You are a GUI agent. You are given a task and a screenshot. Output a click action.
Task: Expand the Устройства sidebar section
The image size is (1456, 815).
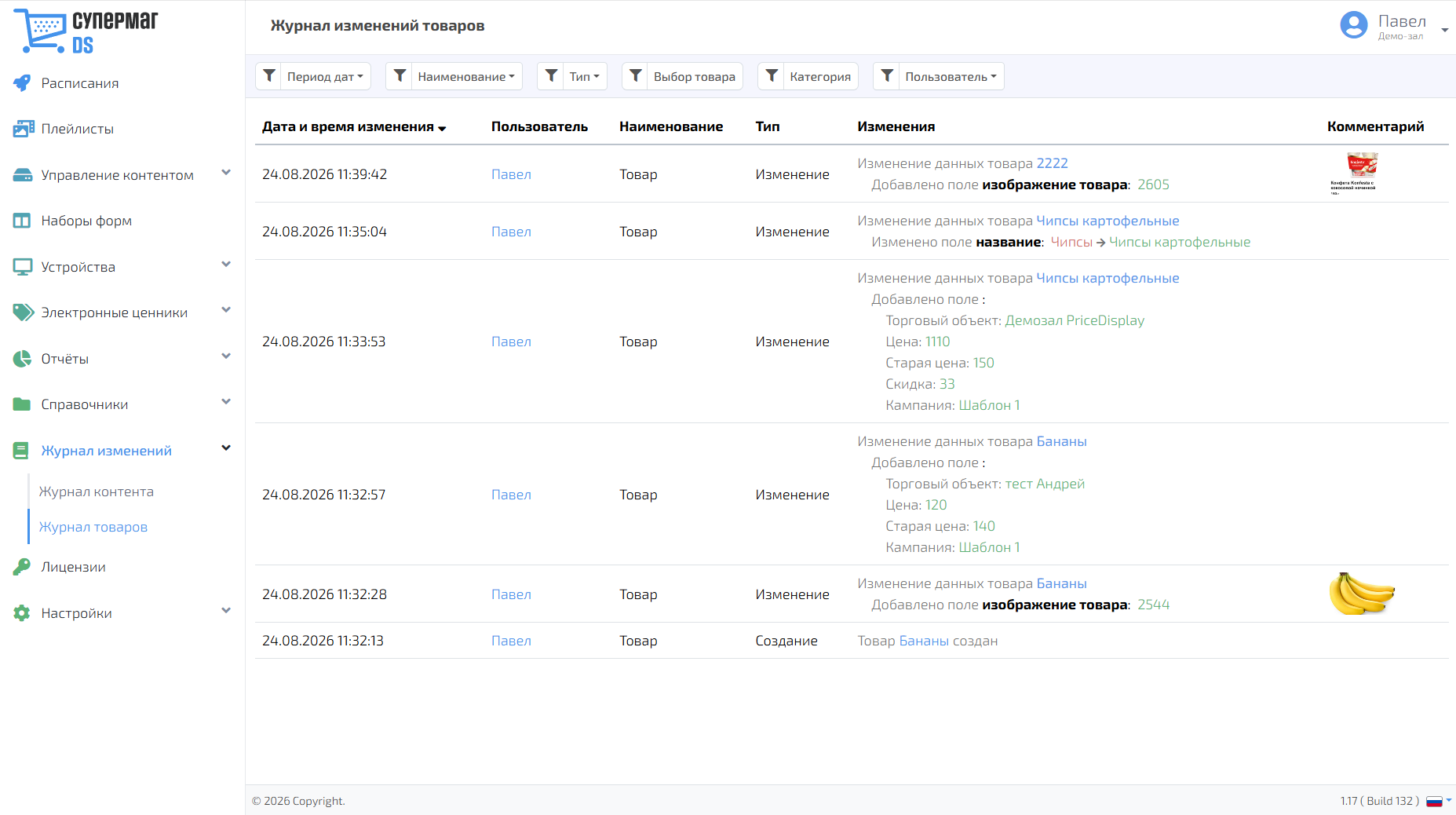pyautogui.click(x=226, y=265)
